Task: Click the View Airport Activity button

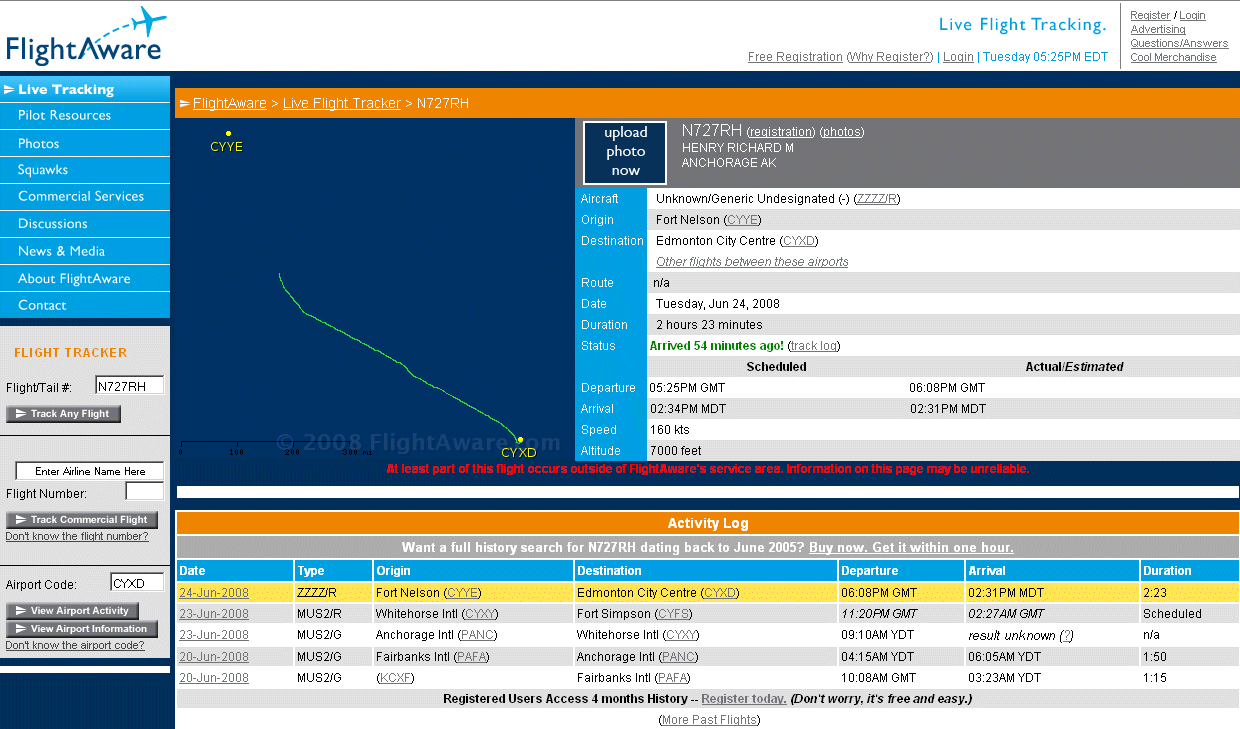Action: [73, 611]
